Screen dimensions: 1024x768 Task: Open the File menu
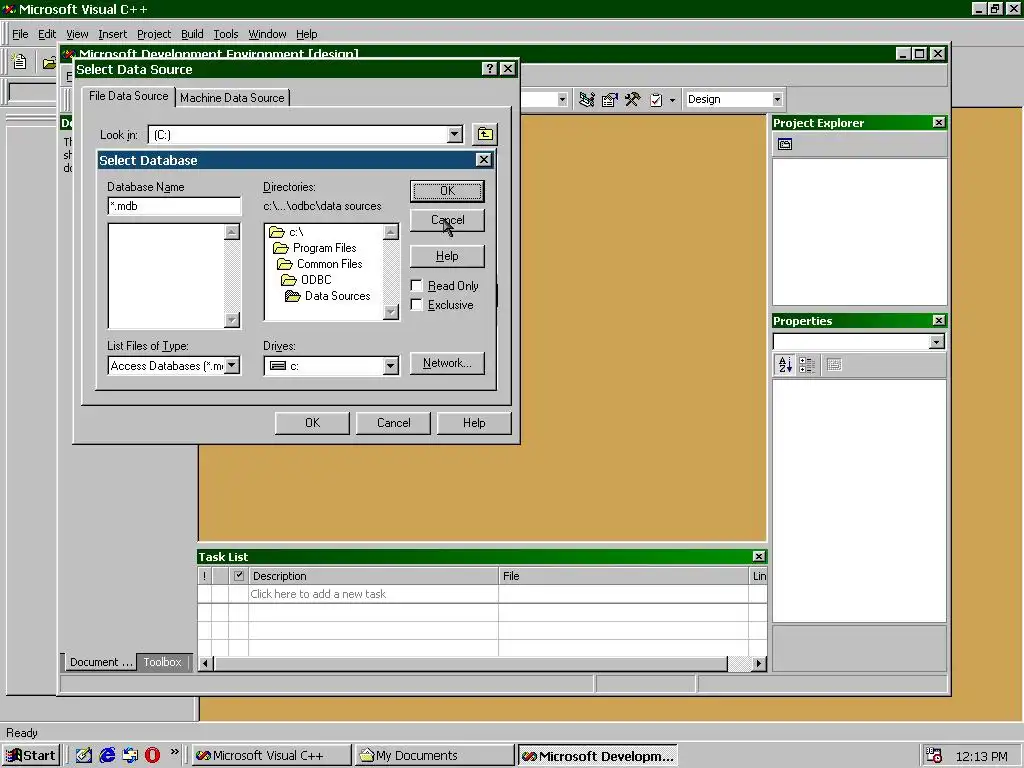[x=20, y=34]
